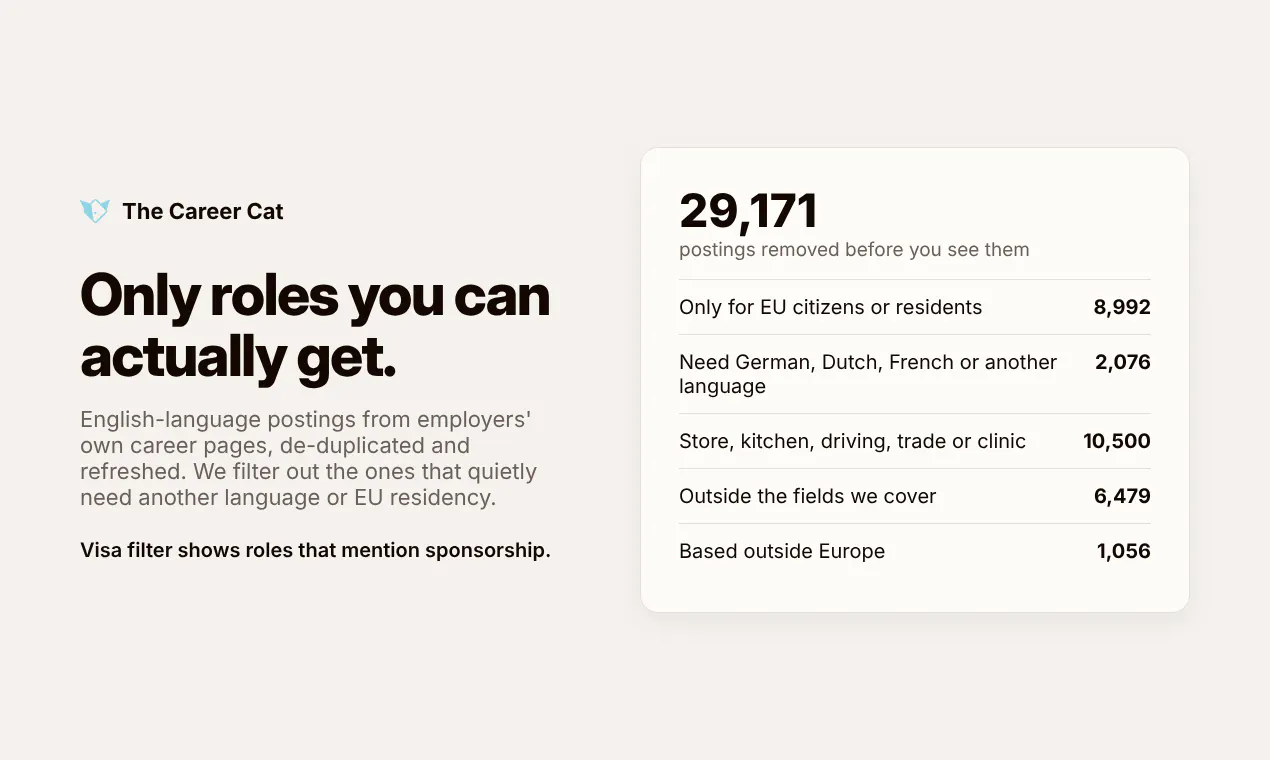Click the 2,076 count value
Viewport: 1270px width, 760px height.
click(1123, 362)
